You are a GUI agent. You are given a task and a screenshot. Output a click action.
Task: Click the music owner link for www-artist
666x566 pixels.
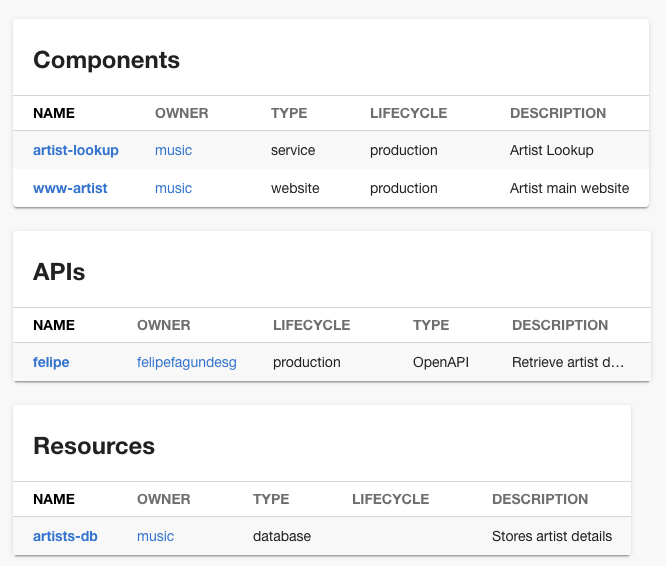173,188
